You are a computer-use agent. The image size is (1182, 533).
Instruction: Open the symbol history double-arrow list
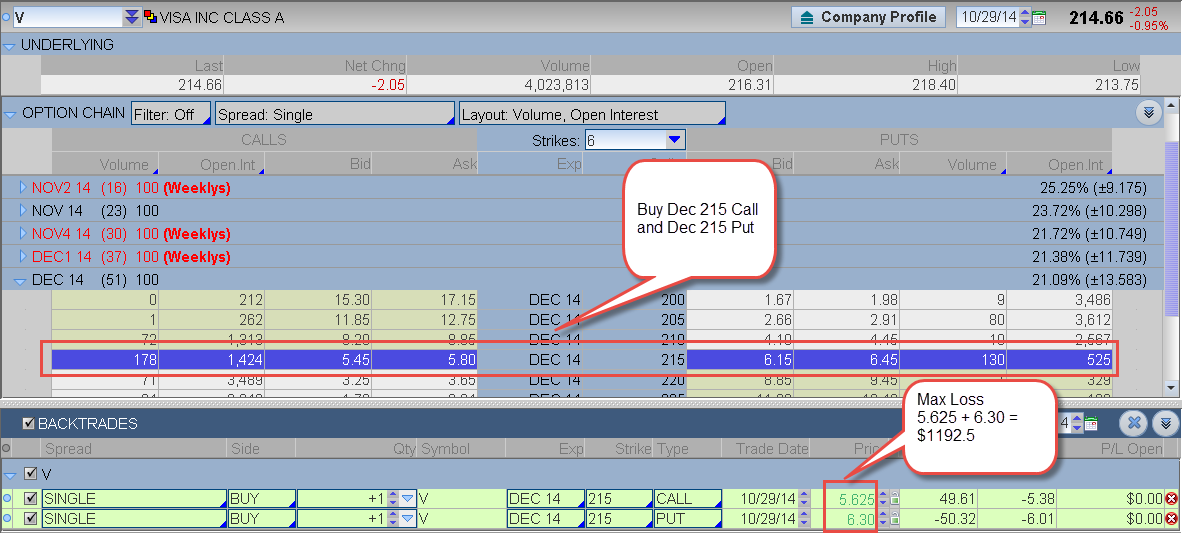(x=132, y=17)
